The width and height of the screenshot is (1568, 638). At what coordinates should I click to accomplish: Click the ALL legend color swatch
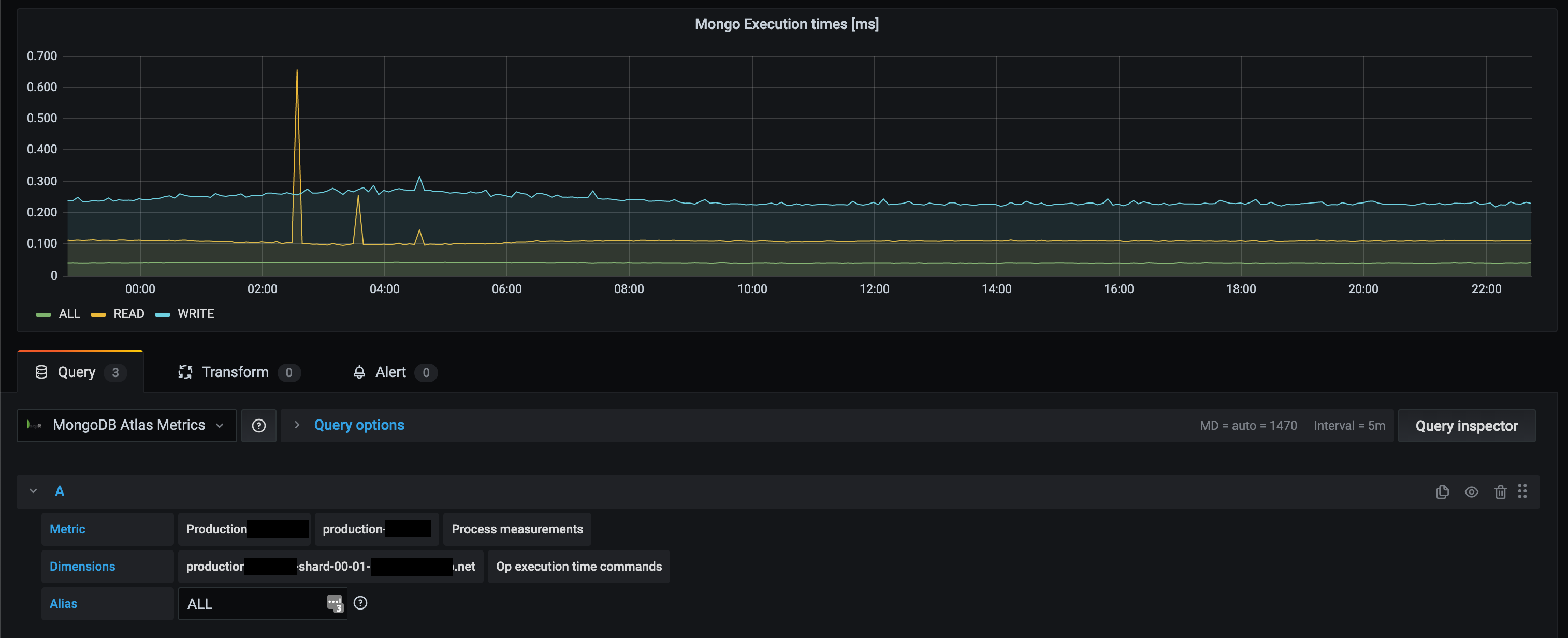pyautogui.click(x=43, y=315)
